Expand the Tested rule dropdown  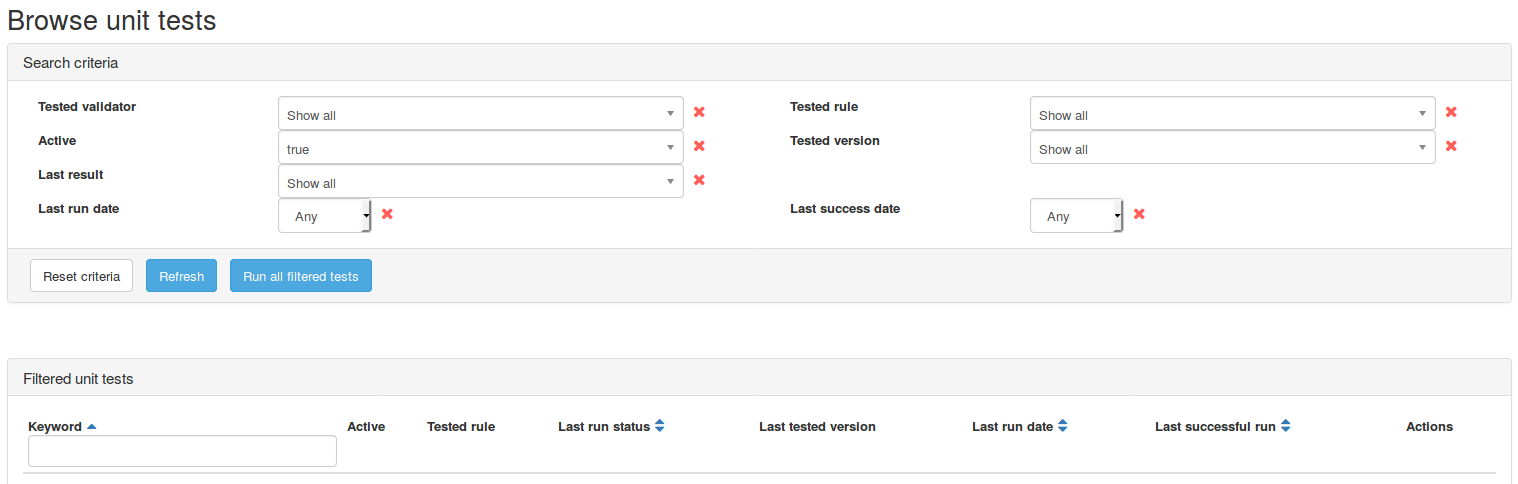pos(1232,114)
